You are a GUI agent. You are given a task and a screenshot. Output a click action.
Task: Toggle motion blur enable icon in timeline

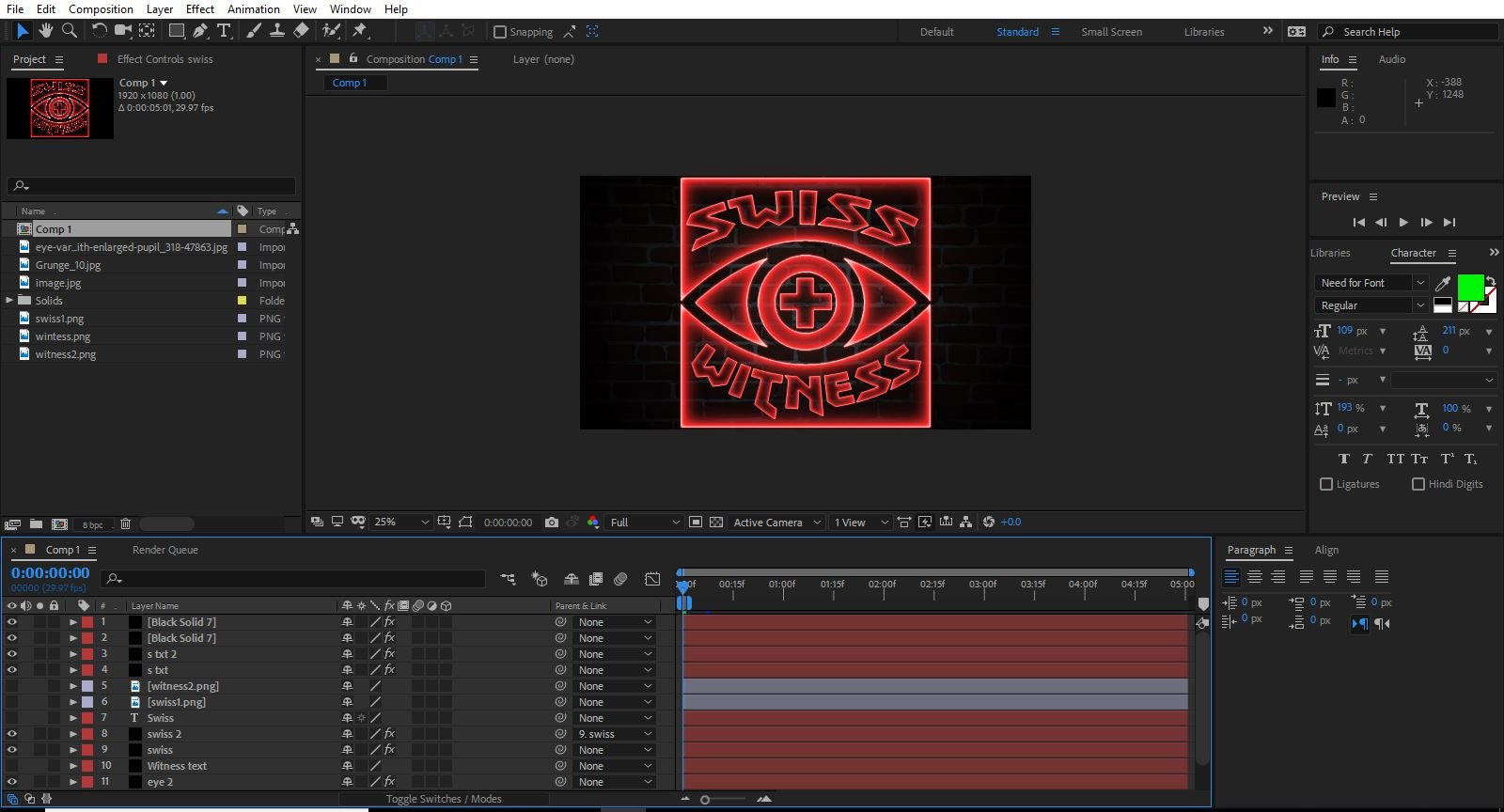point(620,579)
